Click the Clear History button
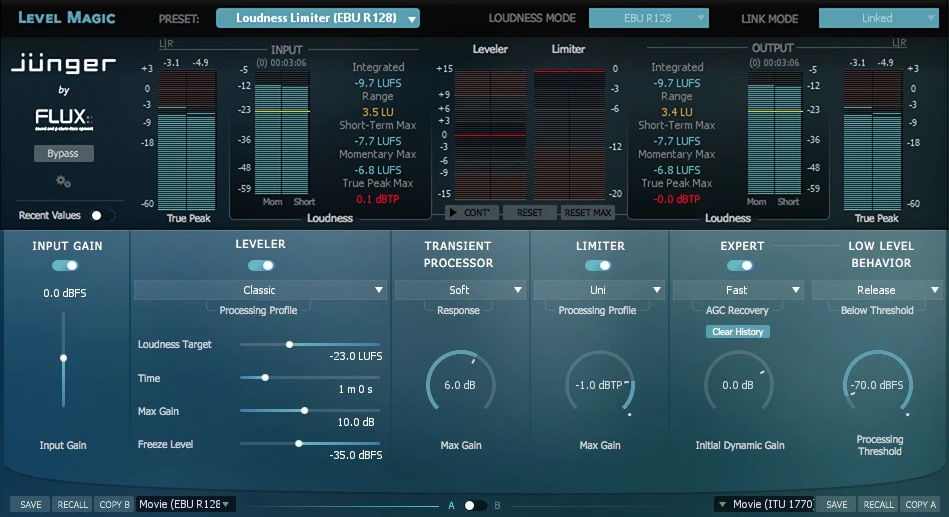This screenshot has height=517, width=949. point(737,331)
